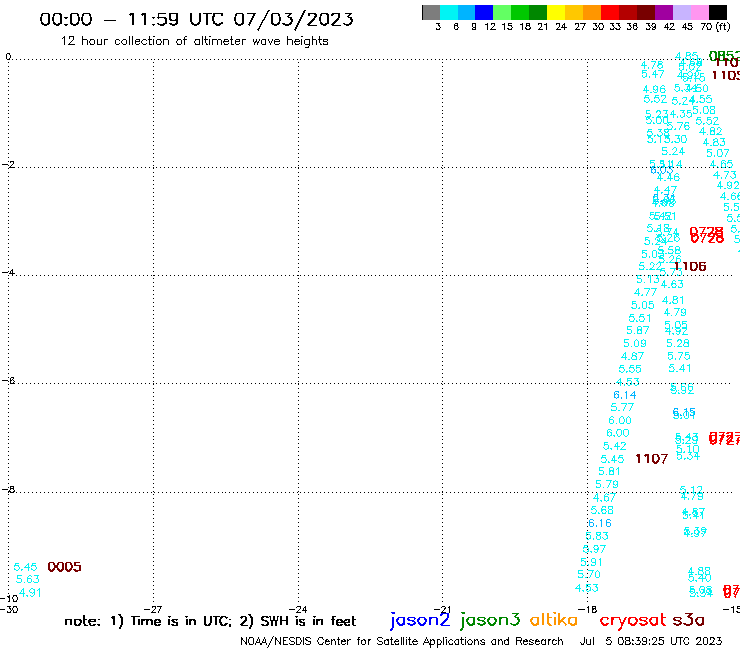The height and width of the screenshot is (650, 740).
Task: Click the '5.91' wave height value
Action: pyautogui.click(x=591, y=562)
